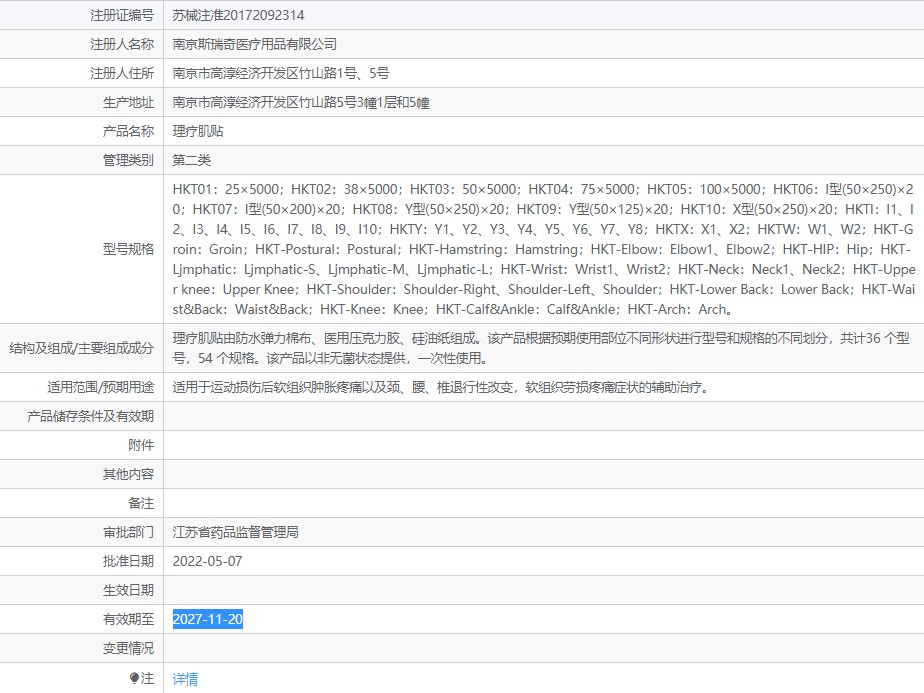The width and height of the screenshot is (924, 693).
Task: Click the 产品储存条件及有效期 label
Action: coord(90,416)
